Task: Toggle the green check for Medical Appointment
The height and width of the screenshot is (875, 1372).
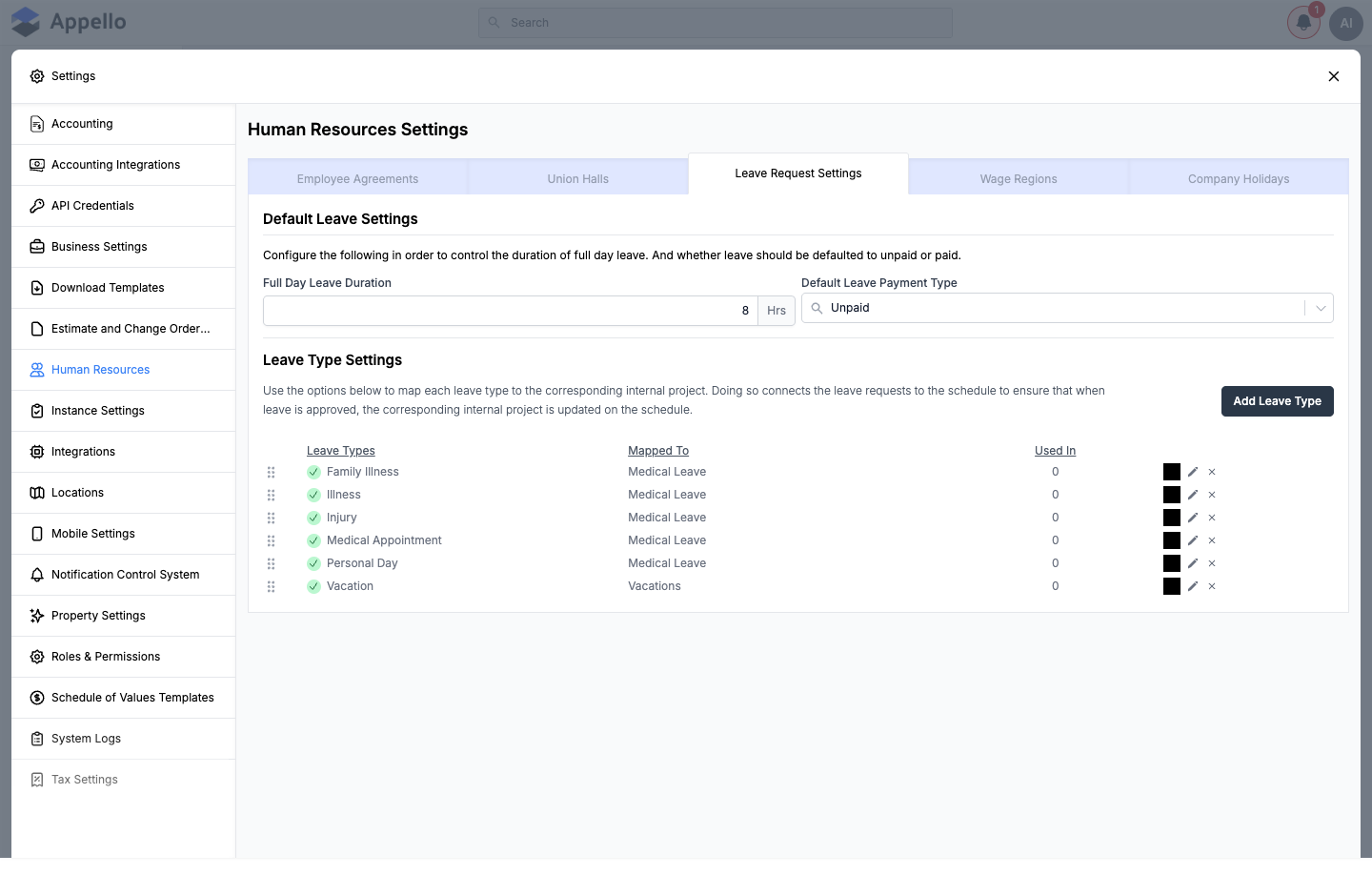Action: click(x=313, y=540)
